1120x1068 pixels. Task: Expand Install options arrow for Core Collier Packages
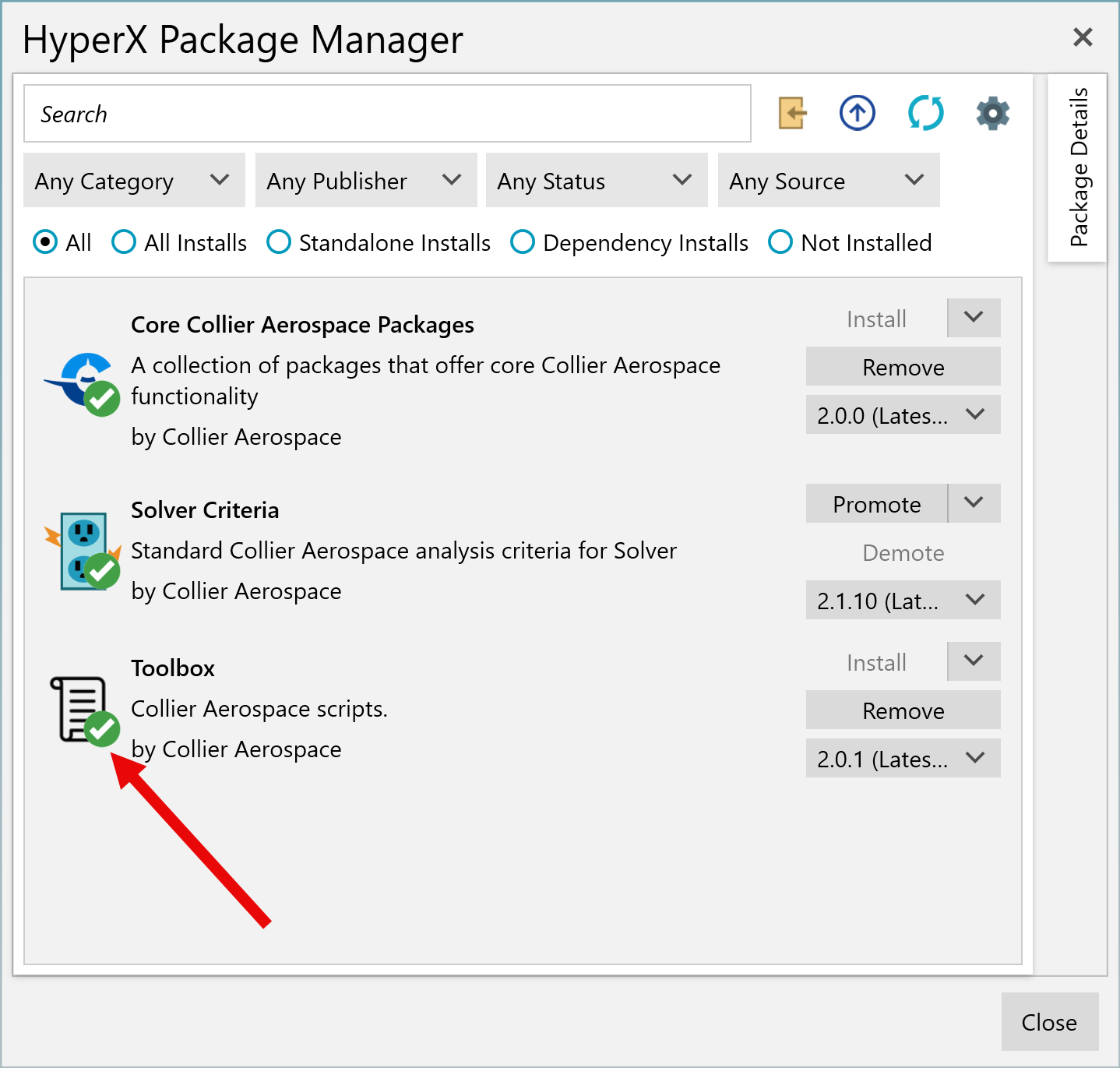(974, 318)
